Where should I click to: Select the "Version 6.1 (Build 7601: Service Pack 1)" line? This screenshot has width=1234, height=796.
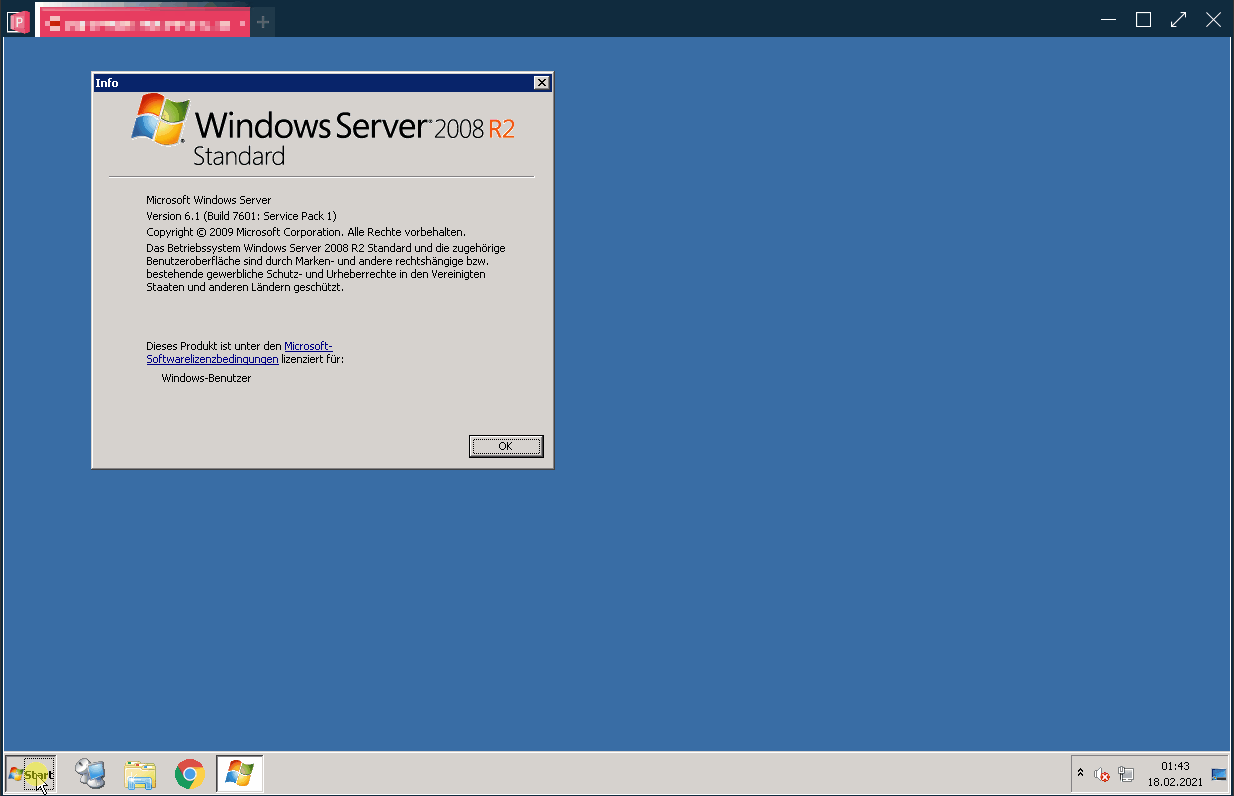coord(241,216)
